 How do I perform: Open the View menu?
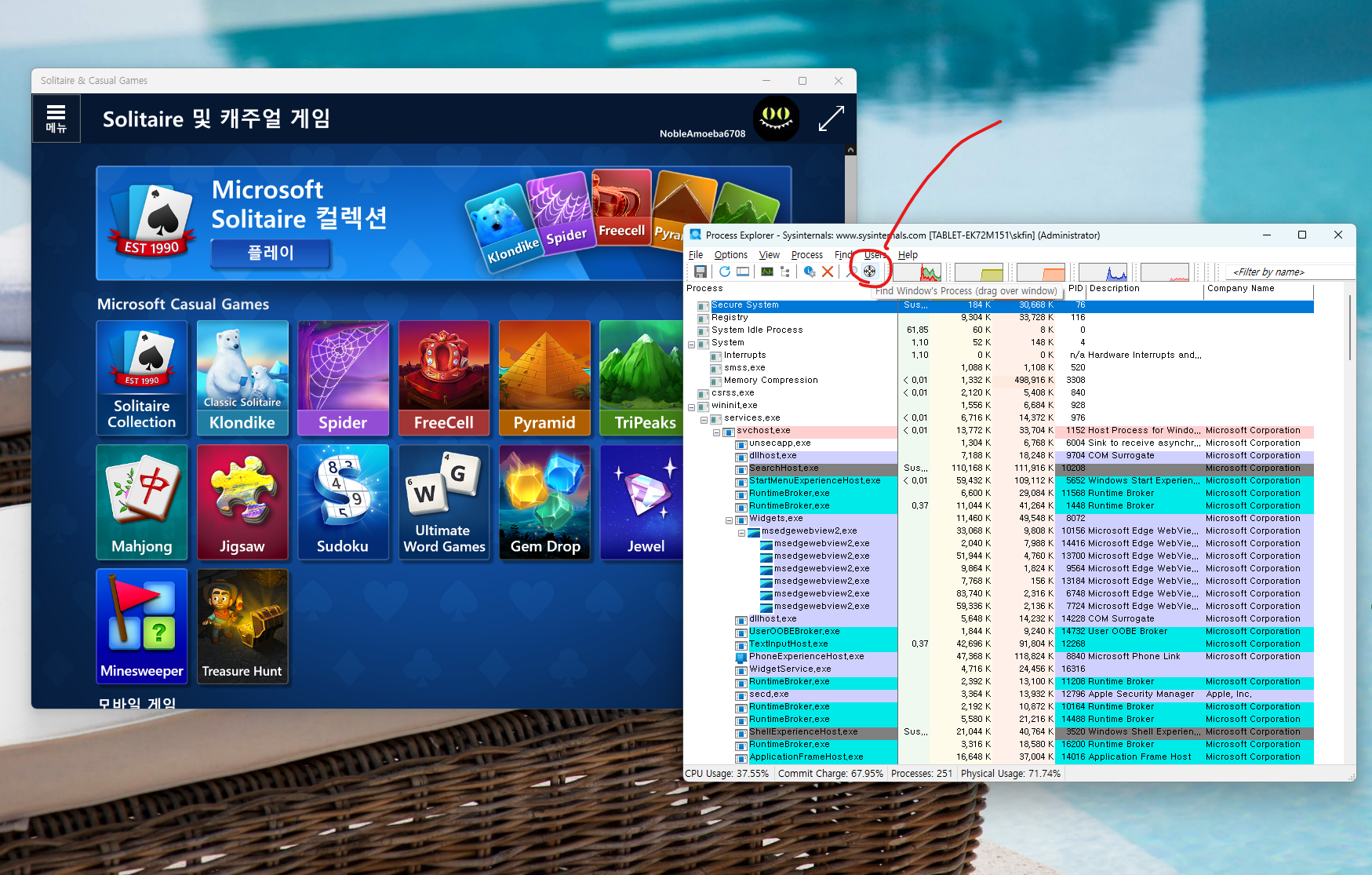pos(770,255)
